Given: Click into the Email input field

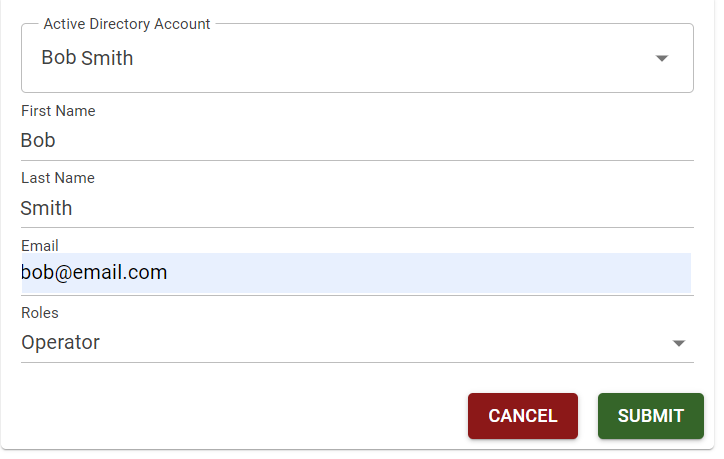Looking at the screenshot, I should pyautogui.click(x=356, y=273).
